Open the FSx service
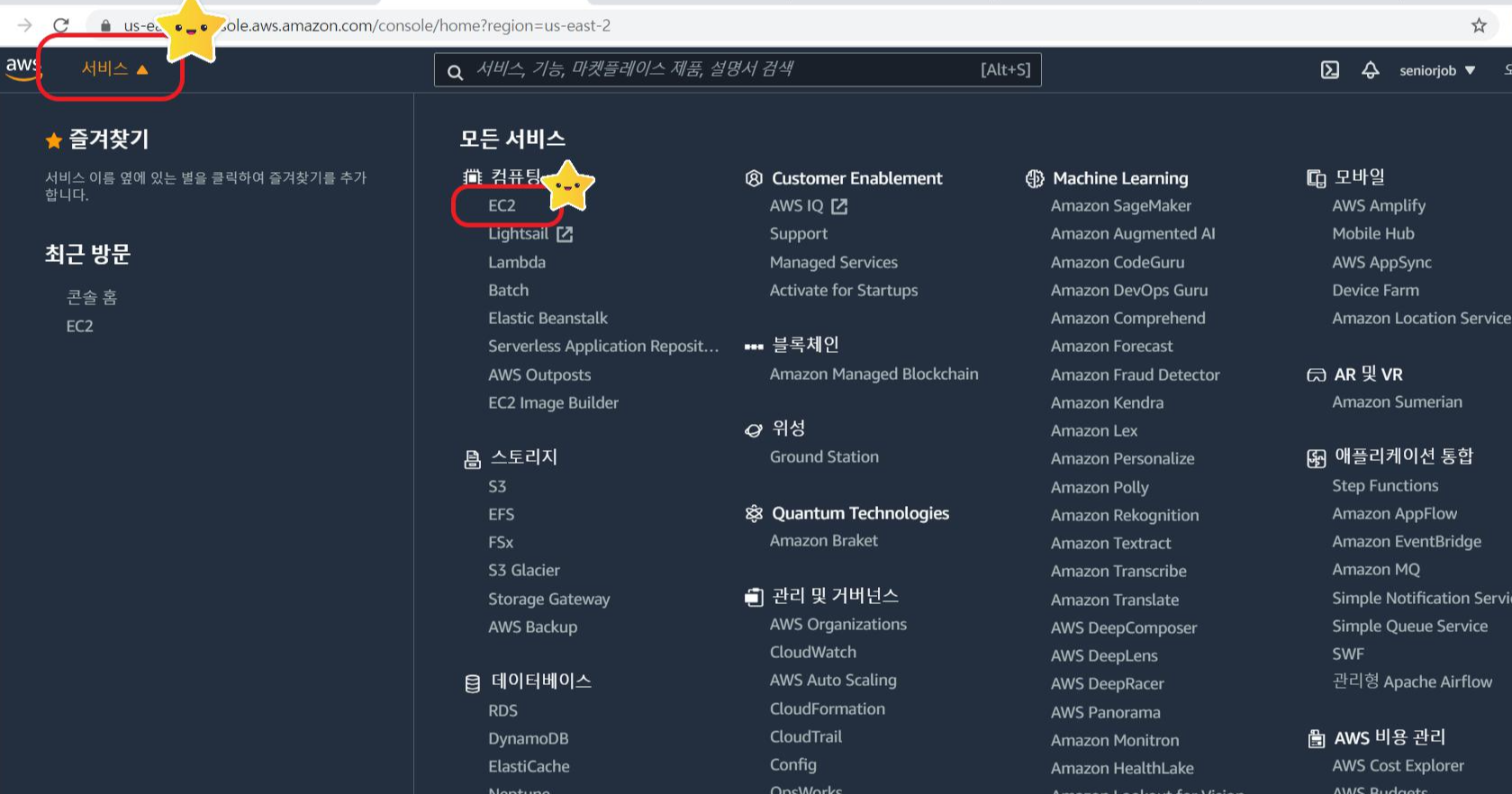This screenshot has width=1512, height=794. pos(501,542)
